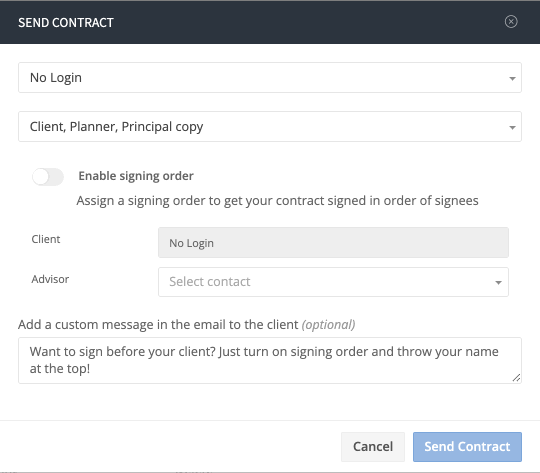The image size is (540, 473).
Task: Click the SEND CONTRACT header title
Action: point(66,23)
